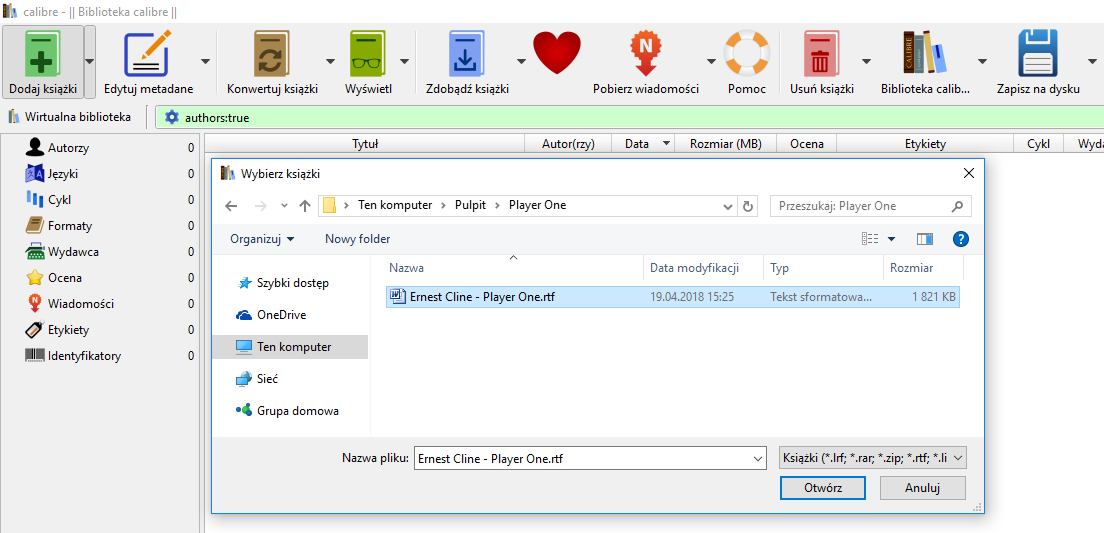
Task: Sort by Ocena column header
Action: [807, 144]
